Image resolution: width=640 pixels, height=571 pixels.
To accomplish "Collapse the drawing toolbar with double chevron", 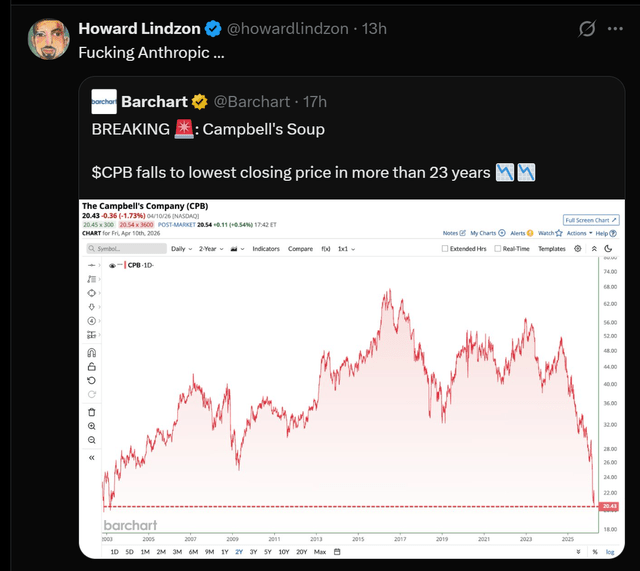I will coord(92,457).
